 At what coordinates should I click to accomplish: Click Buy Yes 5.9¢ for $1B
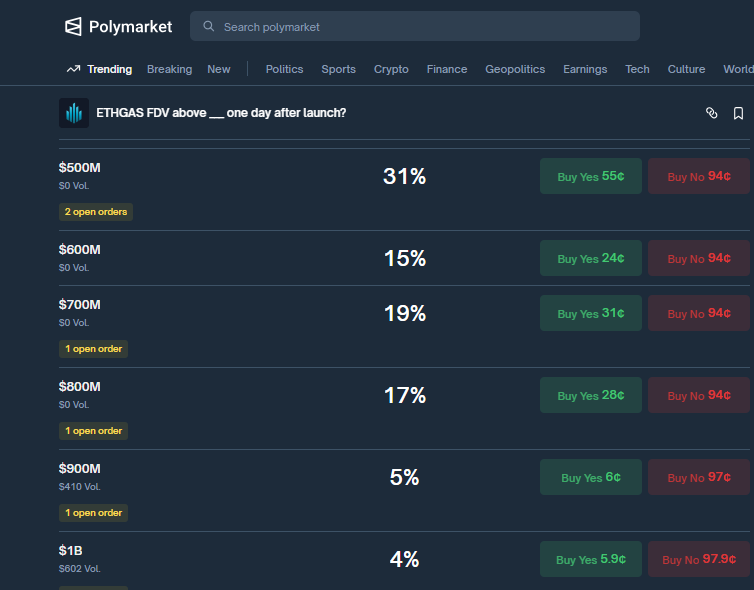tap(591, 559)
